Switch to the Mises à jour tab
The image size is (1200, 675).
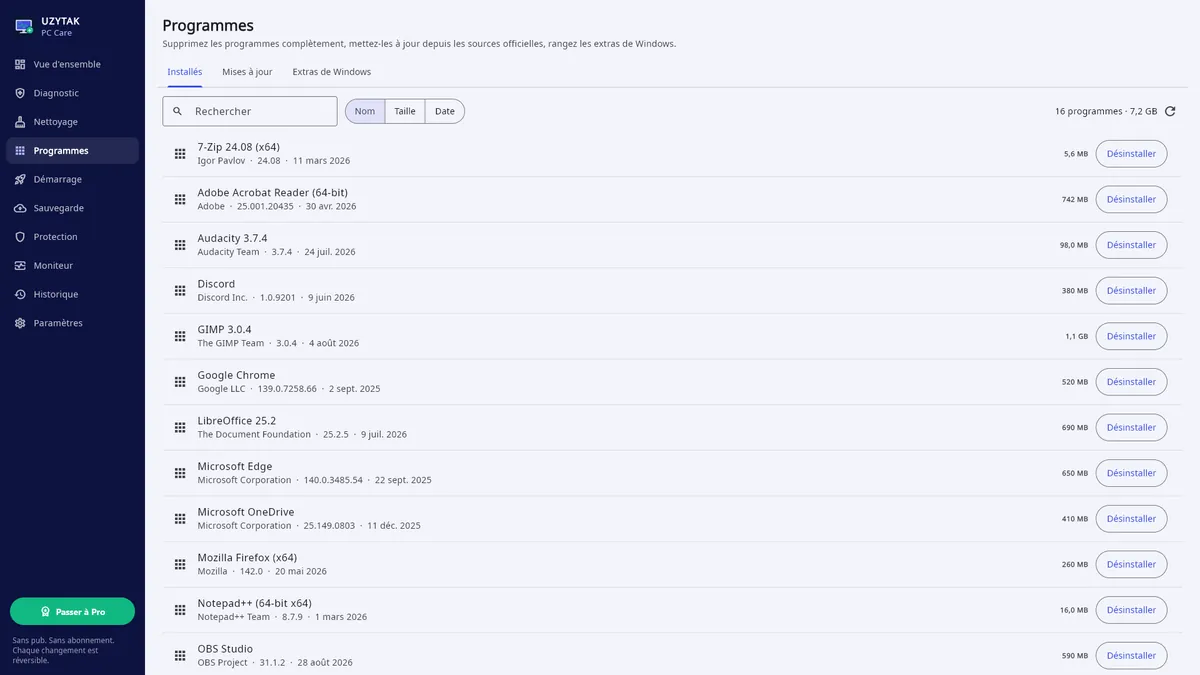pyautogui.click(x=247, y=72)
